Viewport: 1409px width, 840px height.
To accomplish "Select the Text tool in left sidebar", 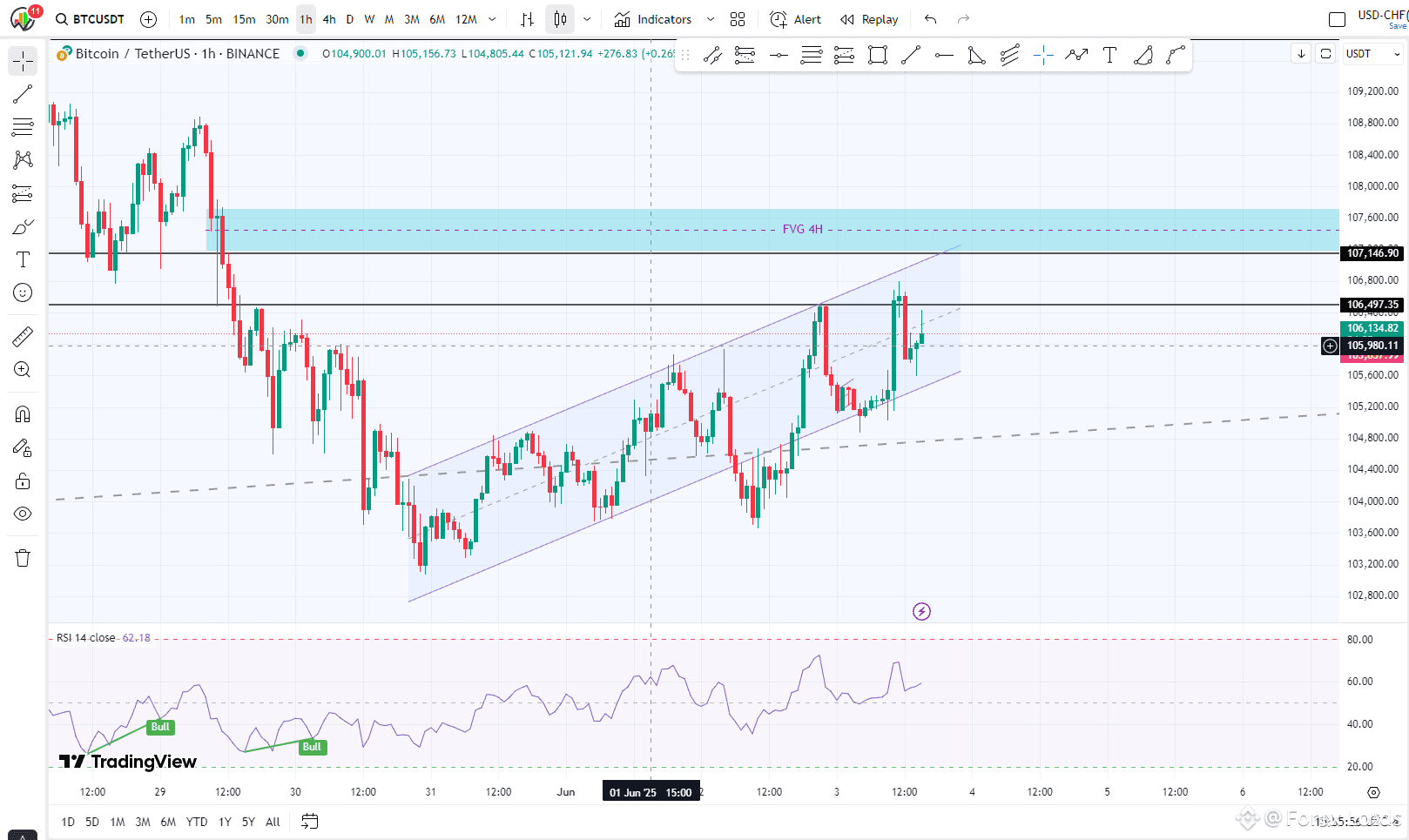I will (x=23, y=259).
